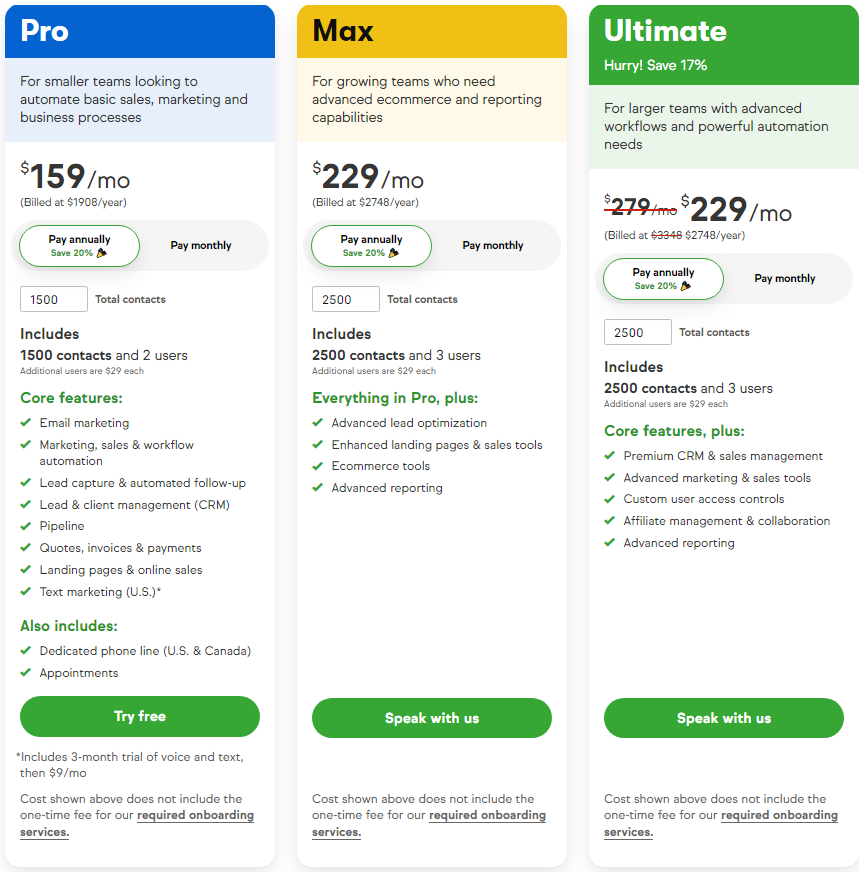The width and height of the screenshot is (859, 872).
Task: Click Speak with us under Max
Action: tap(432, 718)
